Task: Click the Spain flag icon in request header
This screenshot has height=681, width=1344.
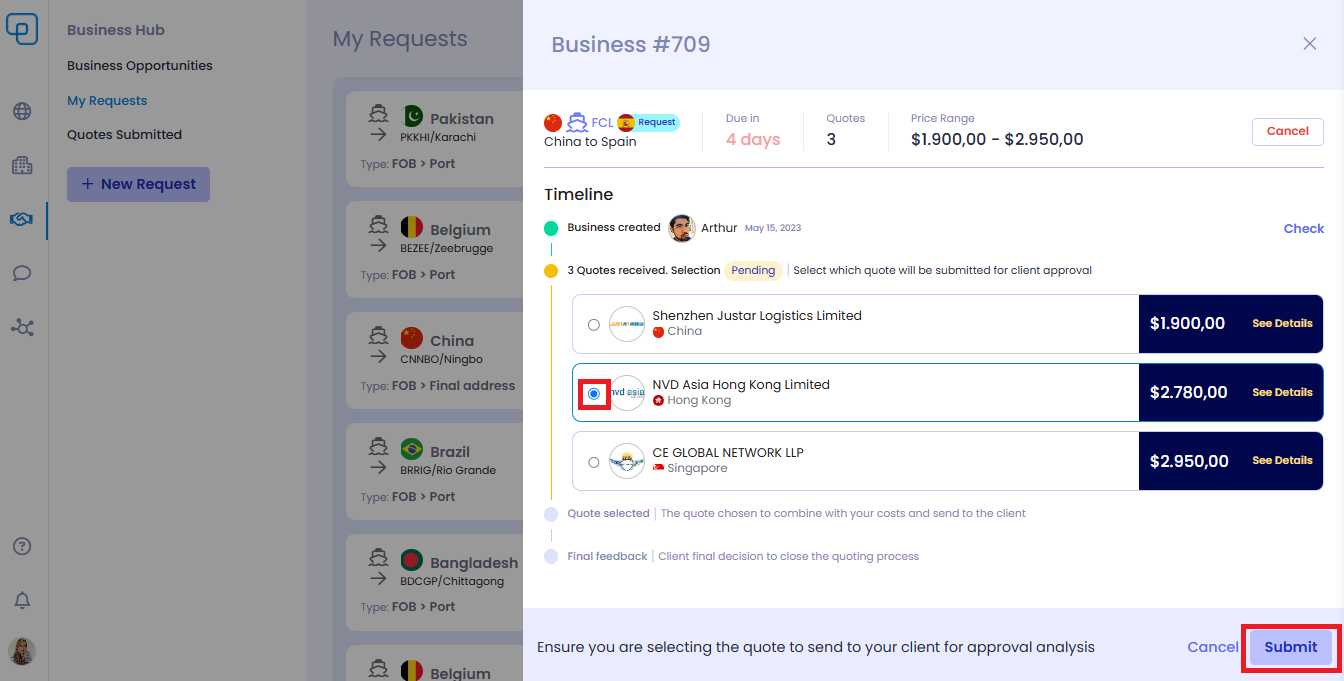Action: click(626, 122)
